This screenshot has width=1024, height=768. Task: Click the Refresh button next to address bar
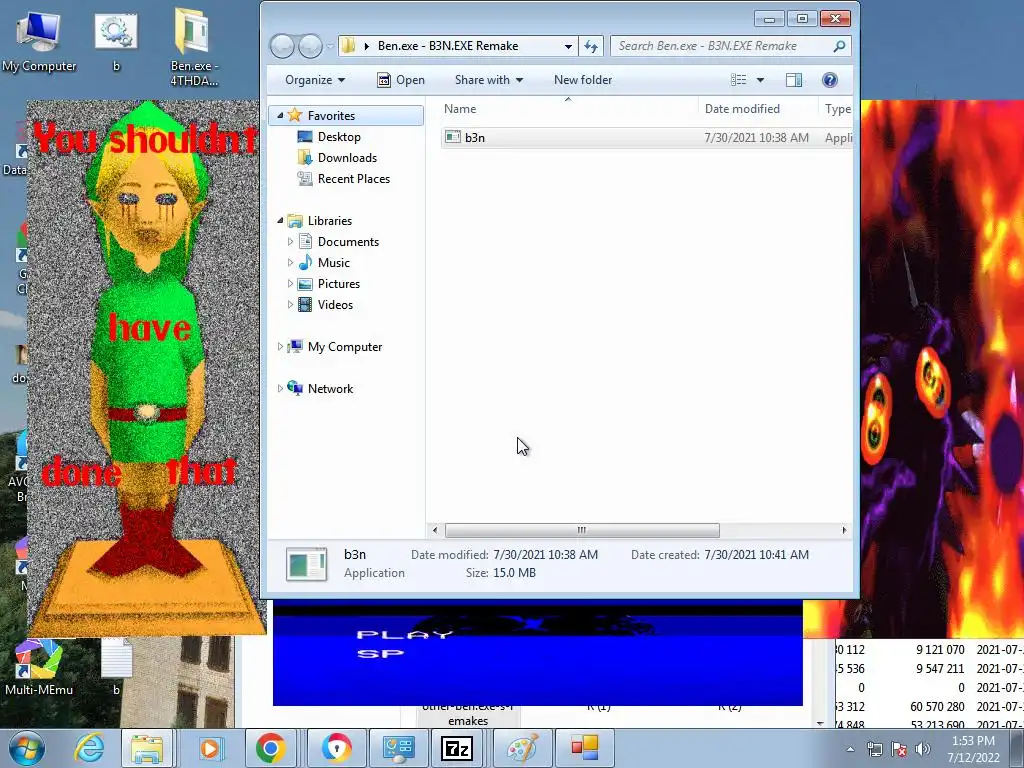coord(590,46)
